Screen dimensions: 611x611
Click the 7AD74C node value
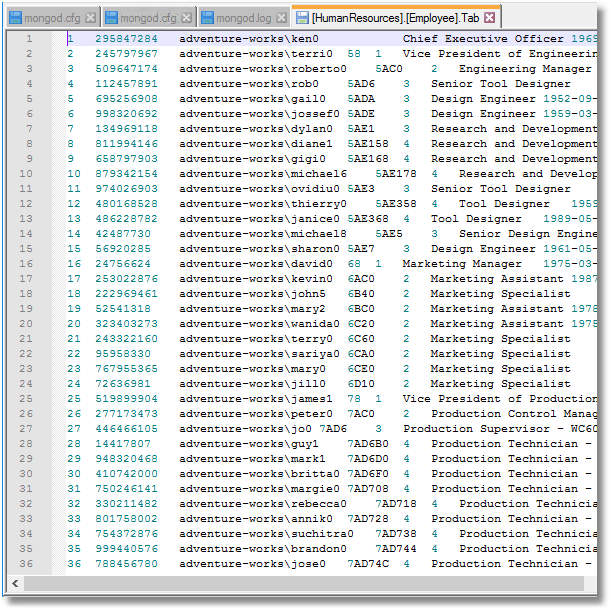click(368, 564)
